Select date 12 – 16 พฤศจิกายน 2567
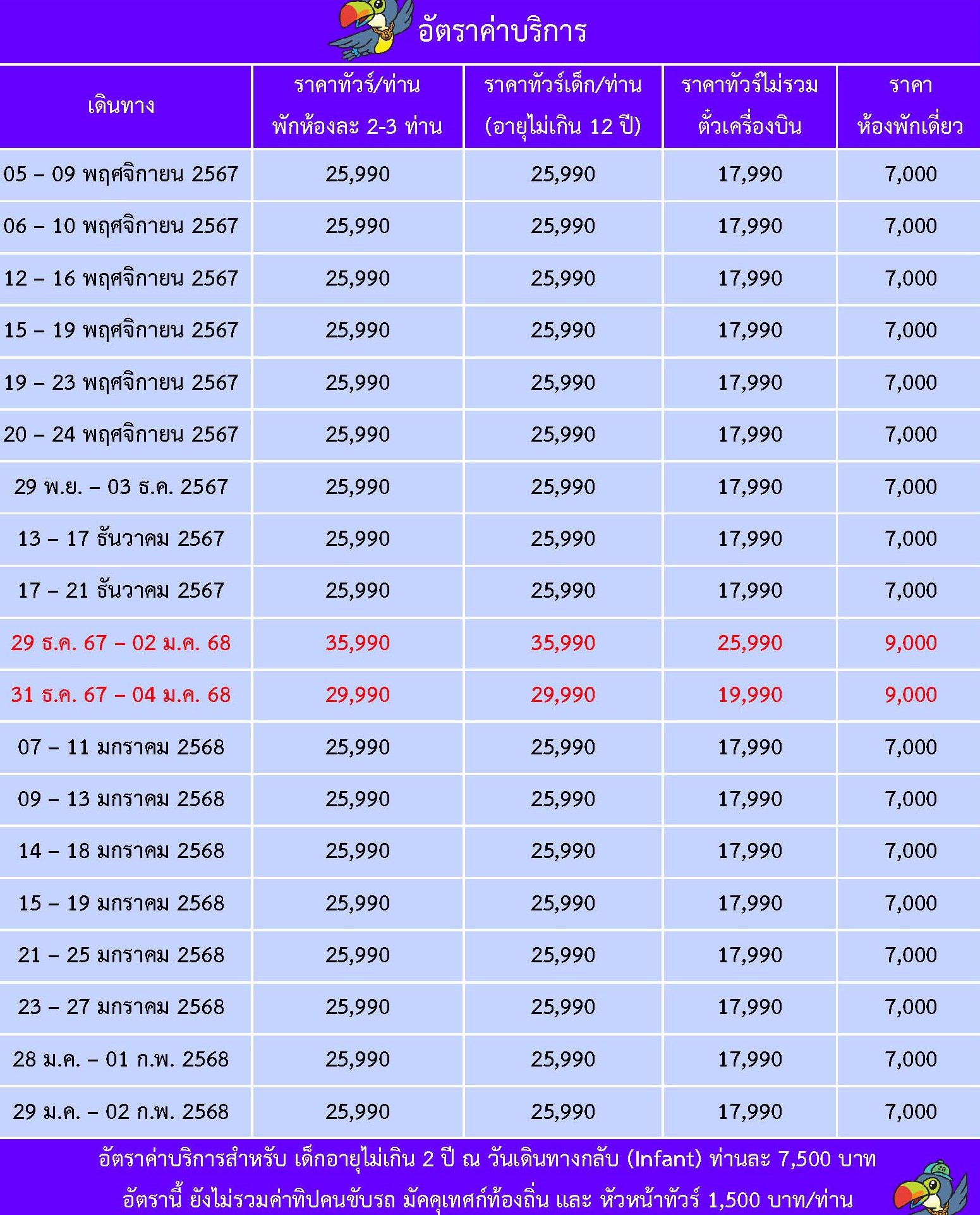980x1215 pixels. tap(121, 278)
